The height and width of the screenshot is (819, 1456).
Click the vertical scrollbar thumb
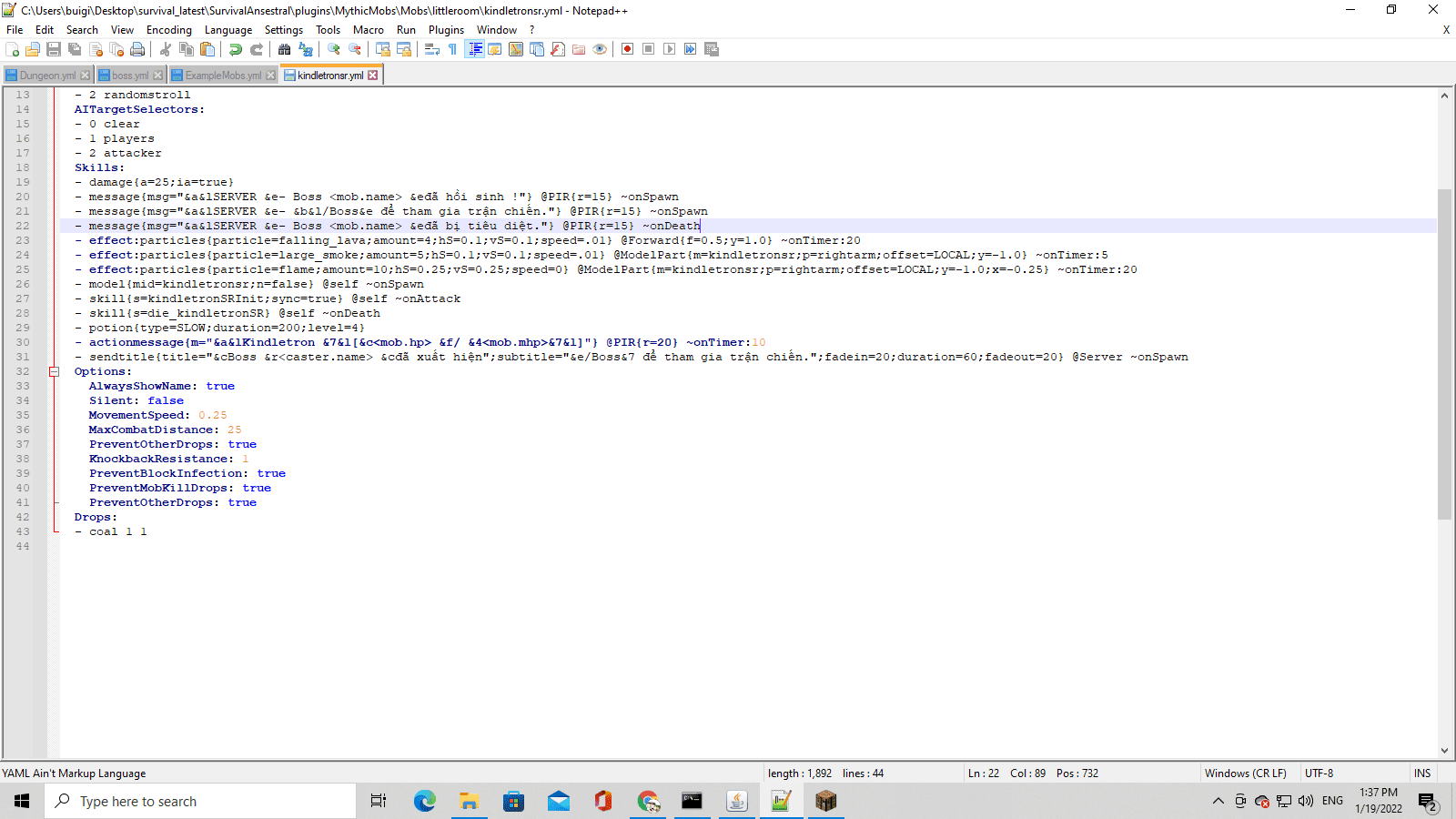click(x=1444, y=354)
